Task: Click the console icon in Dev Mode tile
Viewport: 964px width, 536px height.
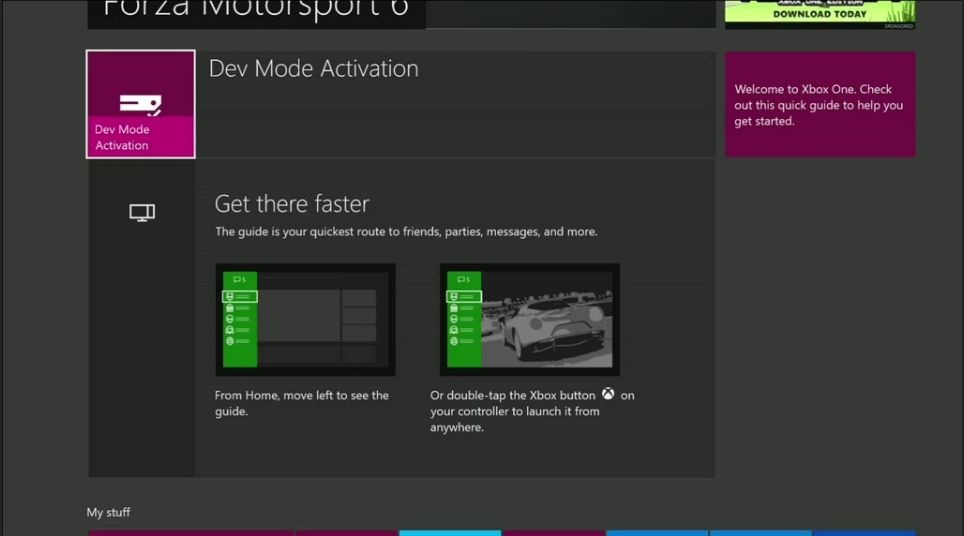Action: coord(141,105)
